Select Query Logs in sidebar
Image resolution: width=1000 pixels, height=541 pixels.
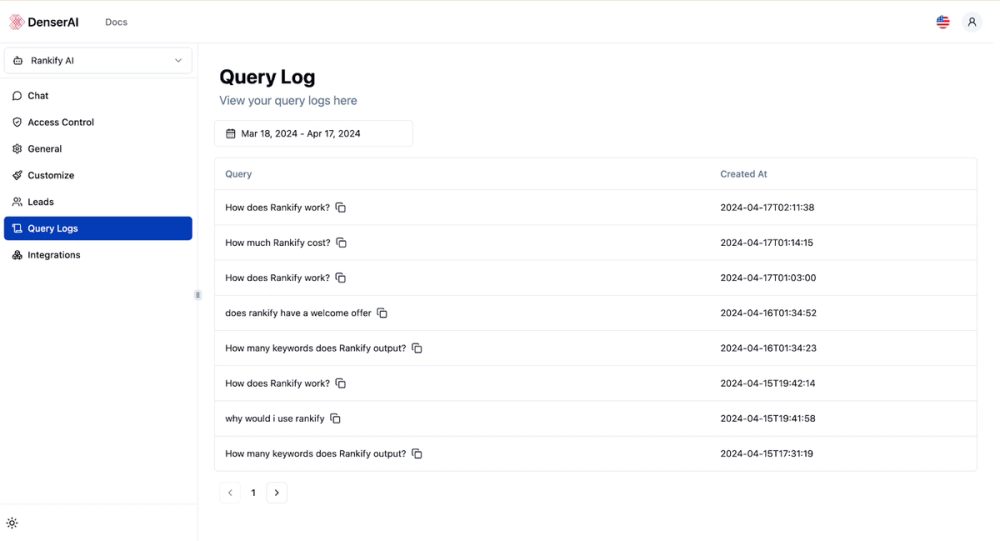98,228
